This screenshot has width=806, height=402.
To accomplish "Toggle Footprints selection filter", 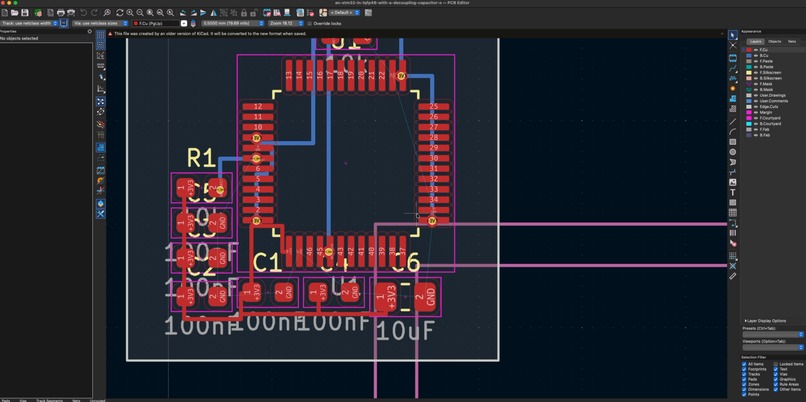I will point(744,369).
